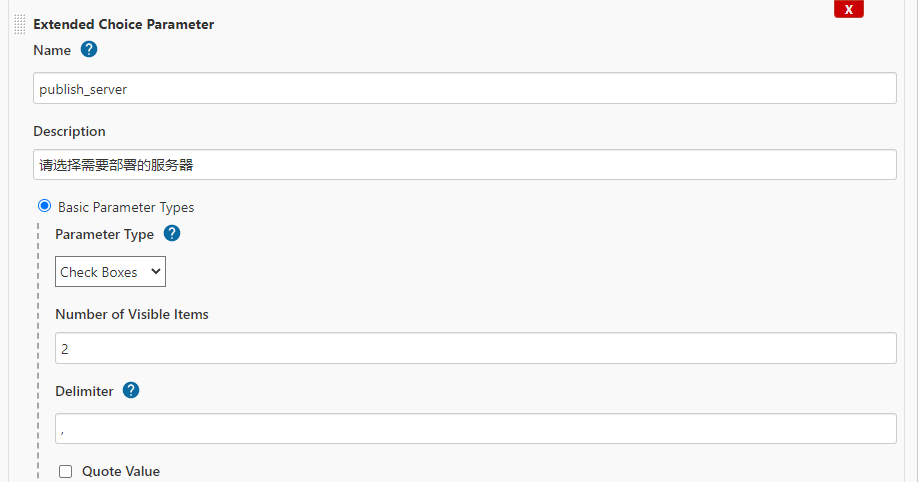Screen dimensions: 919x482
Task: Grab the dotted drag handle beside the parameter title
Action: click(x=19, y=25)
